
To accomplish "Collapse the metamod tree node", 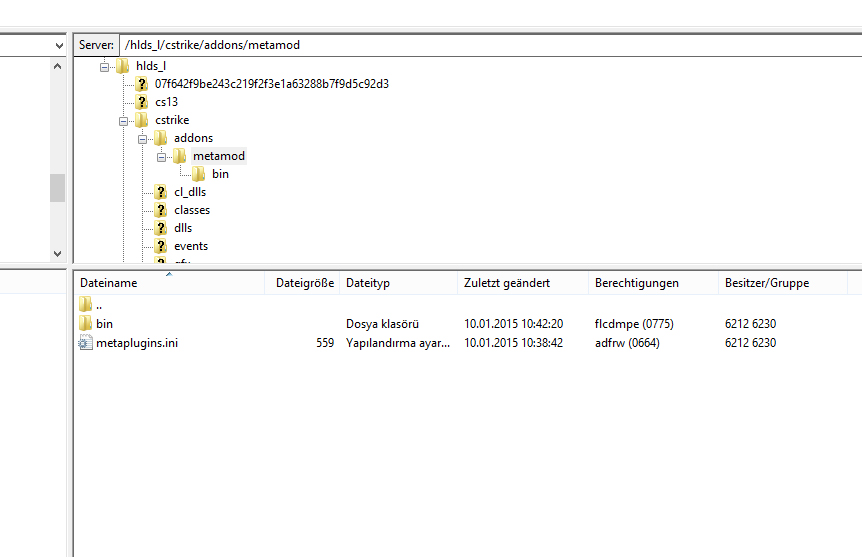I will coord(162,156).
